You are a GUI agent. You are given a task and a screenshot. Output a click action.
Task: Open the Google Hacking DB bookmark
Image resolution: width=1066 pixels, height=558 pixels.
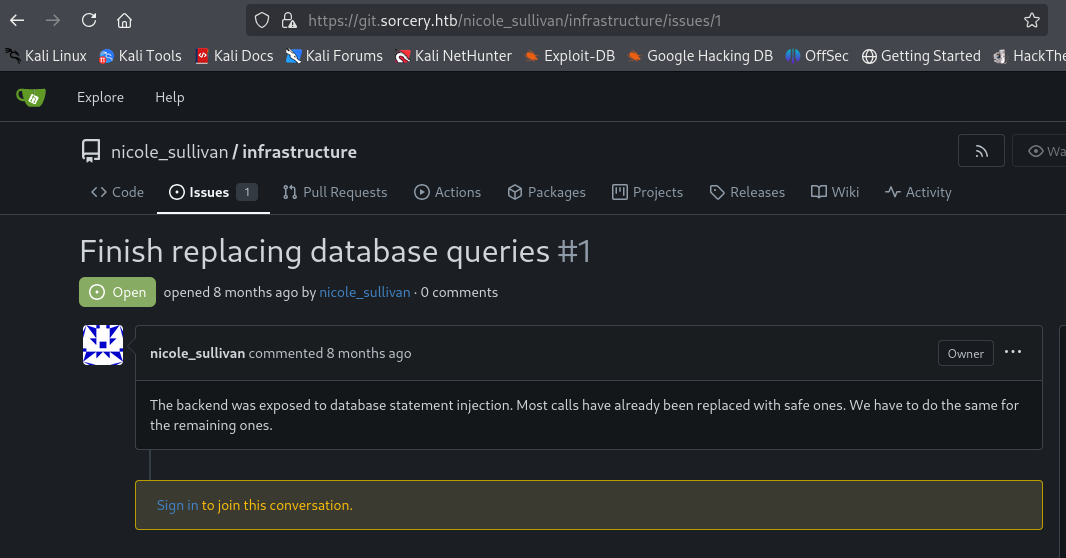[x=700, y=56]
